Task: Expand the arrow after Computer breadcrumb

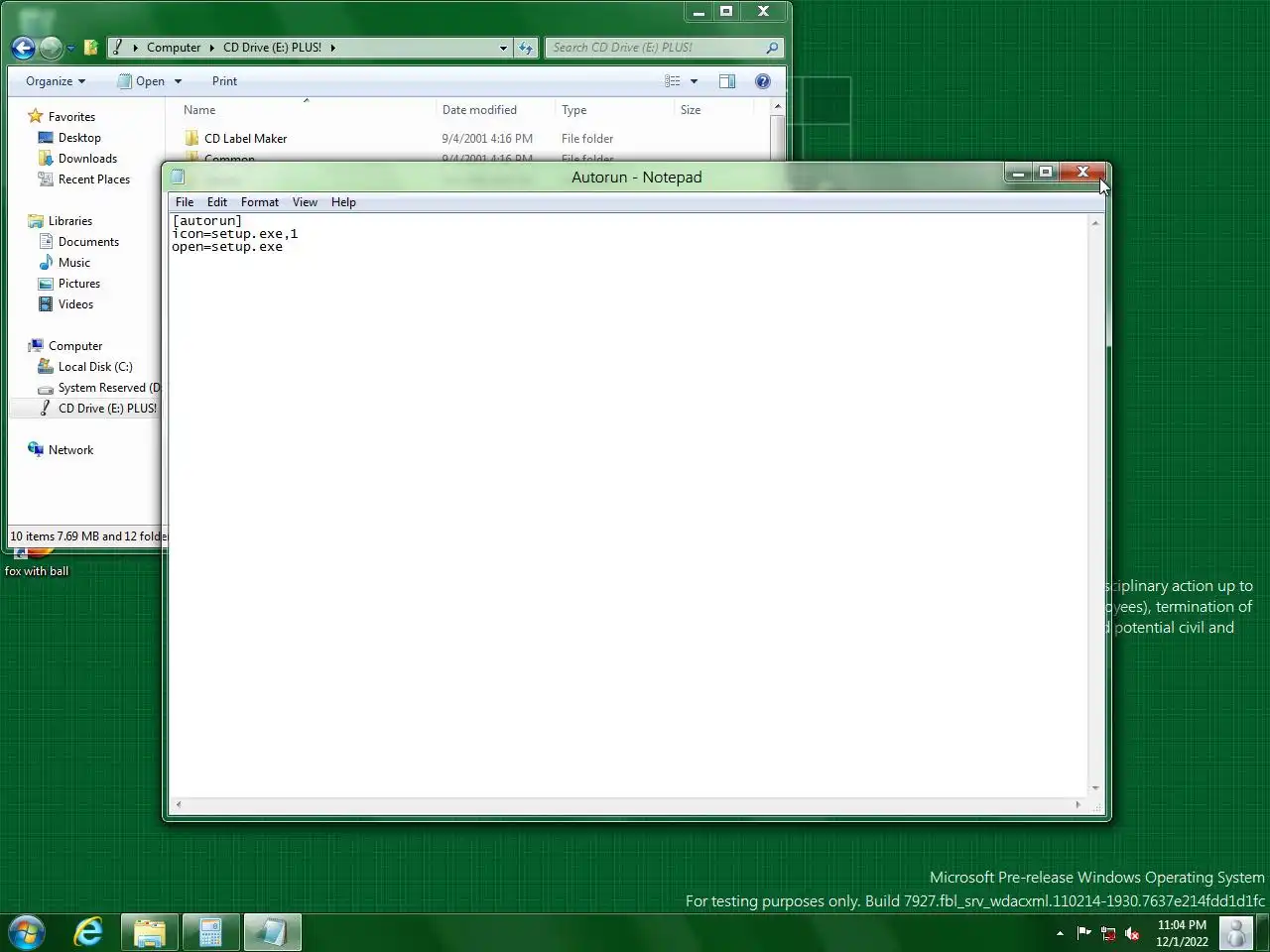Action: [x=211, y=48]
